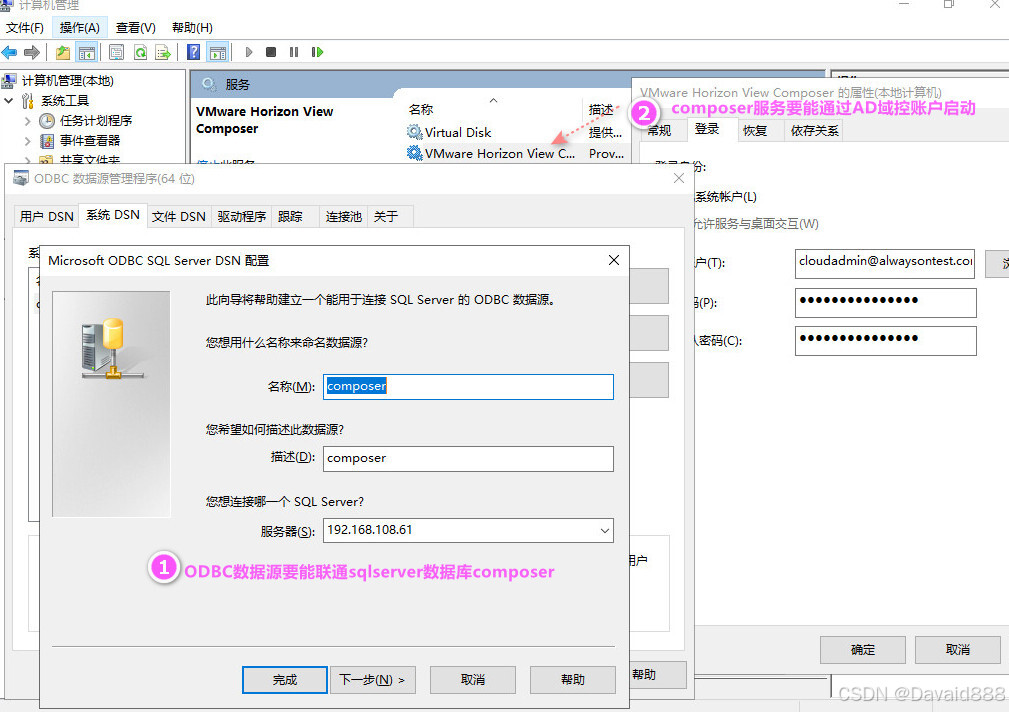Image resolution: width=1009 pixels, height=712 pixels.
Task: Open the 查看(V) menu
Action: pos(136,28)
